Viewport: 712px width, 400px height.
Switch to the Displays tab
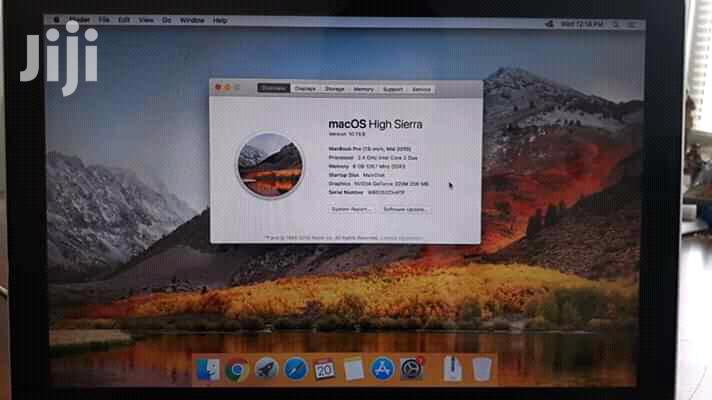(x=305, y=89)
